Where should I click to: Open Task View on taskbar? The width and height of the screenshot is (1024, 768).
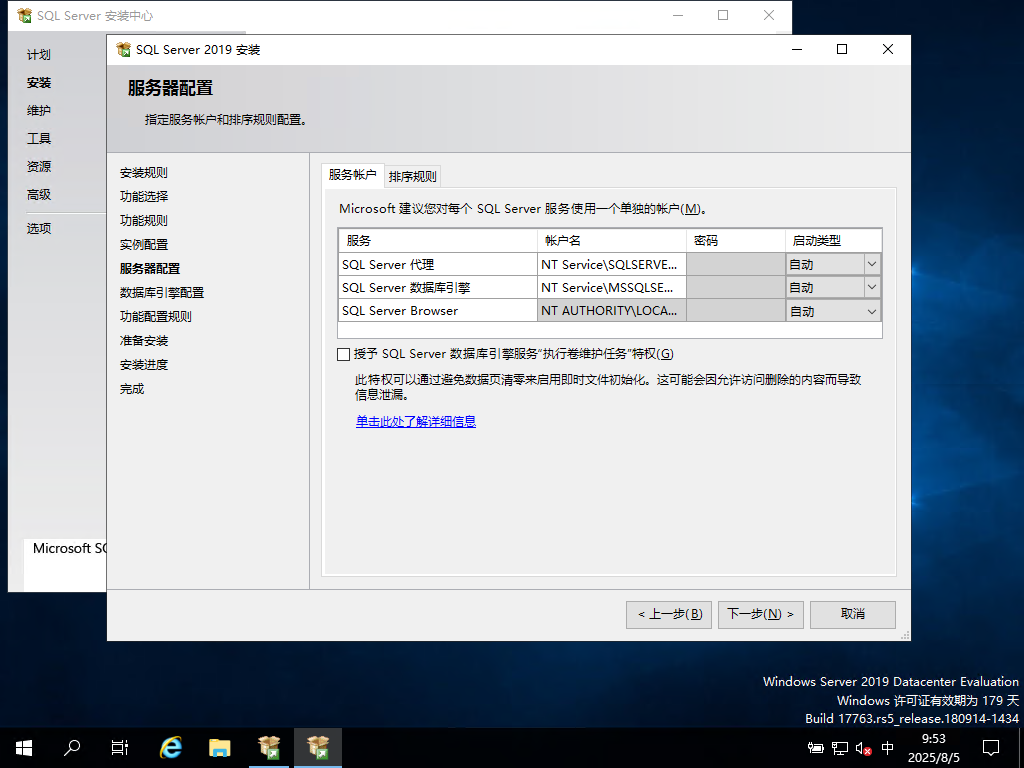point(120,748)
